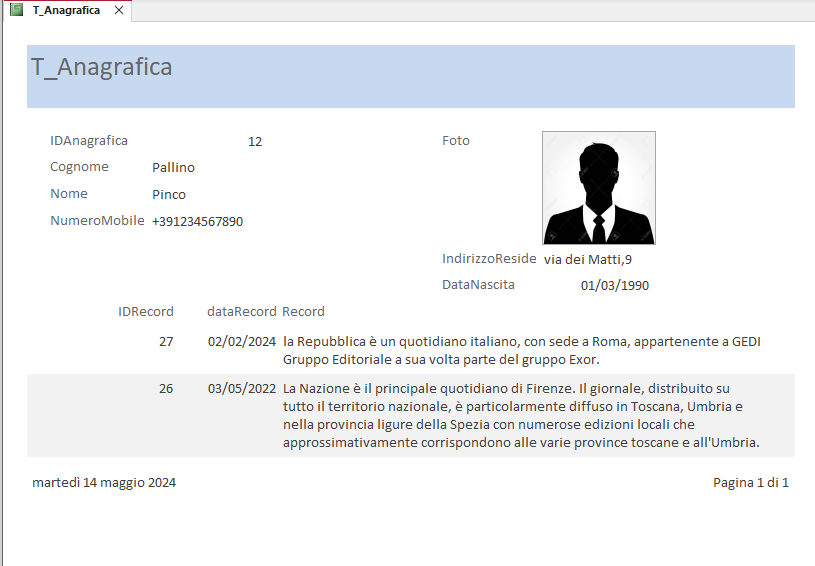Select the phone number +391234567890
The image size is (815, 566).
[x=198, y=221]
